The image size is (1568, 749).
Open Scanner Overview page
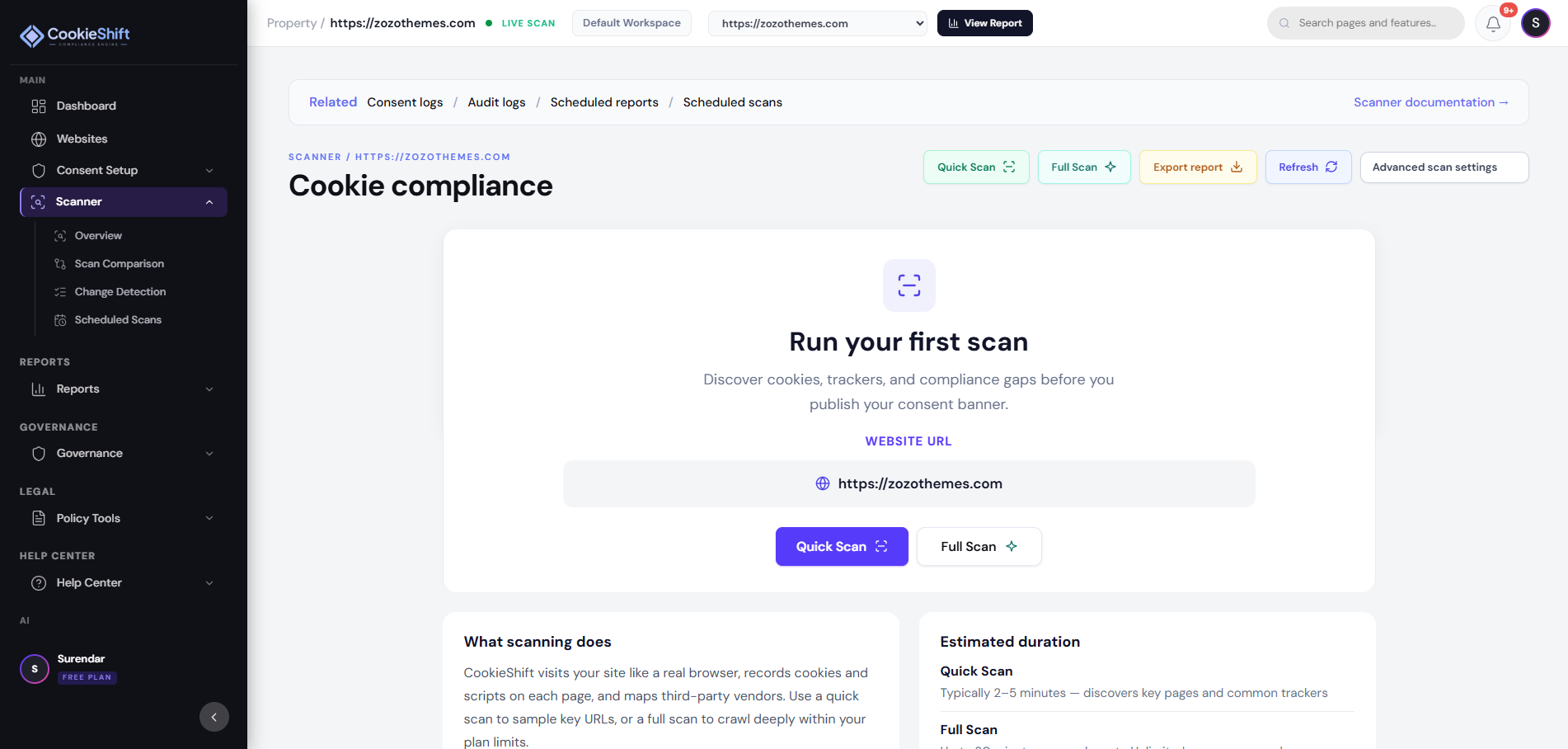[98, 236]
